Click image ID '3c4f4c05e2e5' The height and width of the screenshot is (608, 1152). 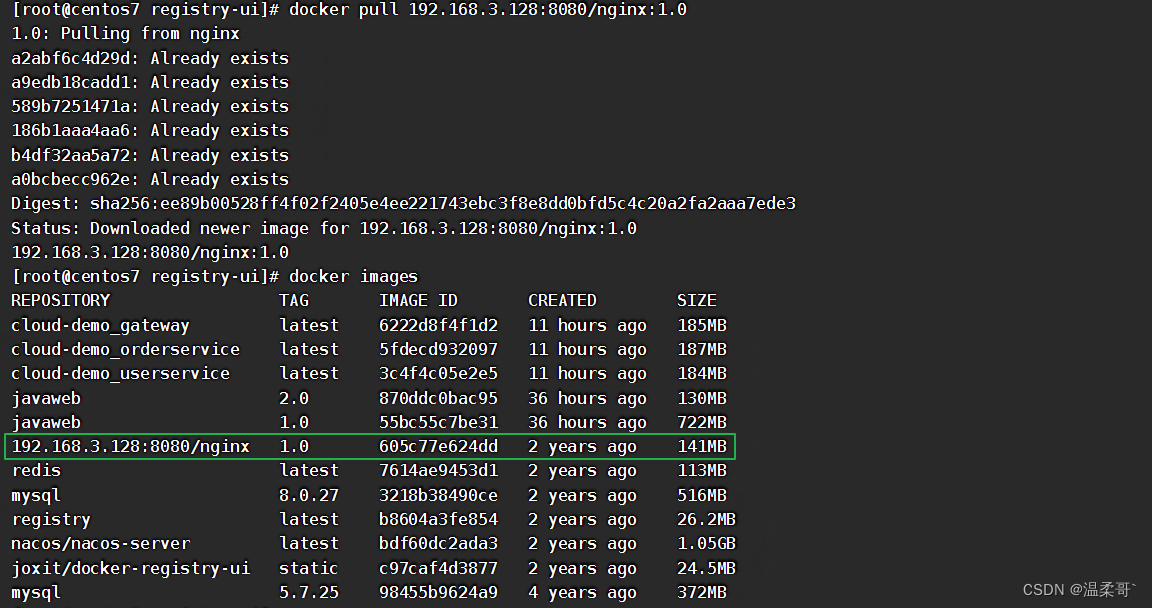439,374
